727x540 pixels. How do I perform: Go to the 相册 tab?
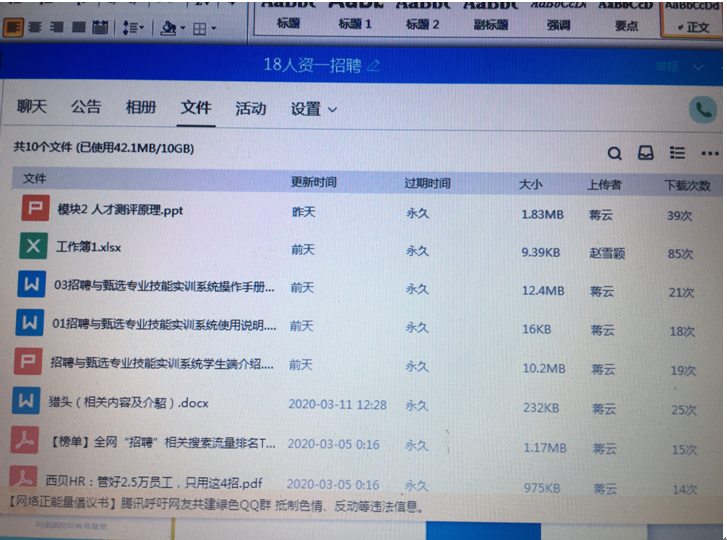click(x=141, y=107)
